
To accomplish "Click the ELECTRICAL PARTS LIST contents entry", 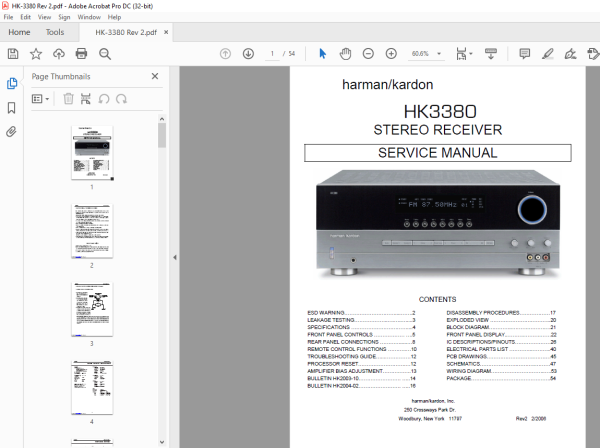I will click(x=501, y=349).
